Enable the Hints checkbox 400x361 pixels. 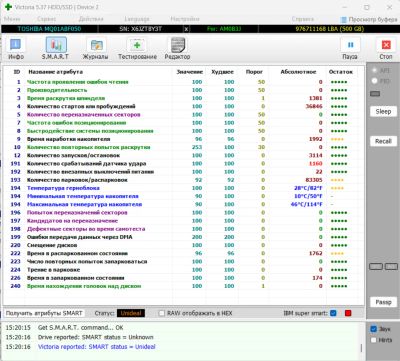click(x=374, y=340)
